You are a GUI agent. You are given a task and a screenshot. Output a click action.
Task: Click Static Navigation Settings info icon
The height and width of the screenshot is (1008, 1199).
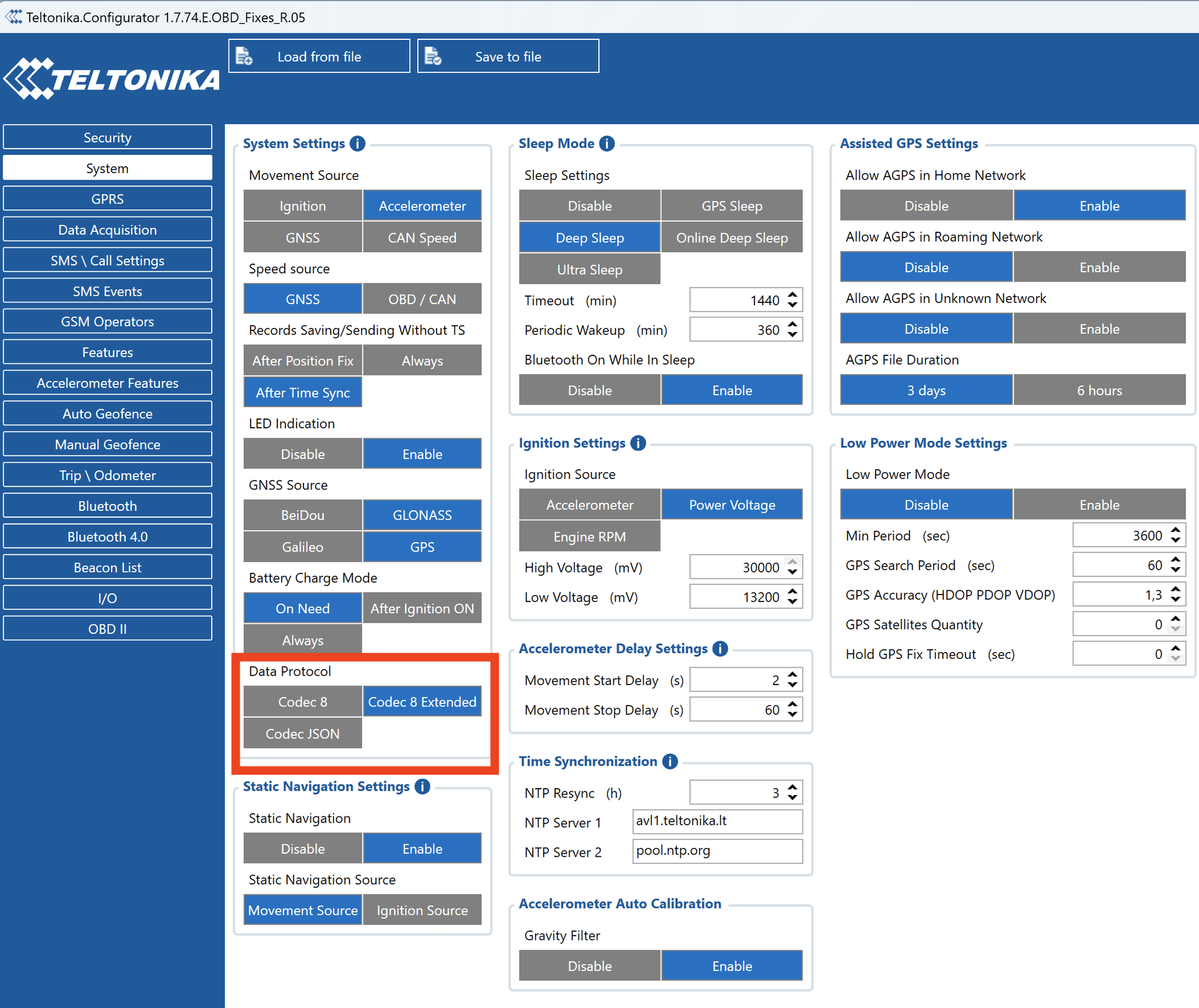423,786
